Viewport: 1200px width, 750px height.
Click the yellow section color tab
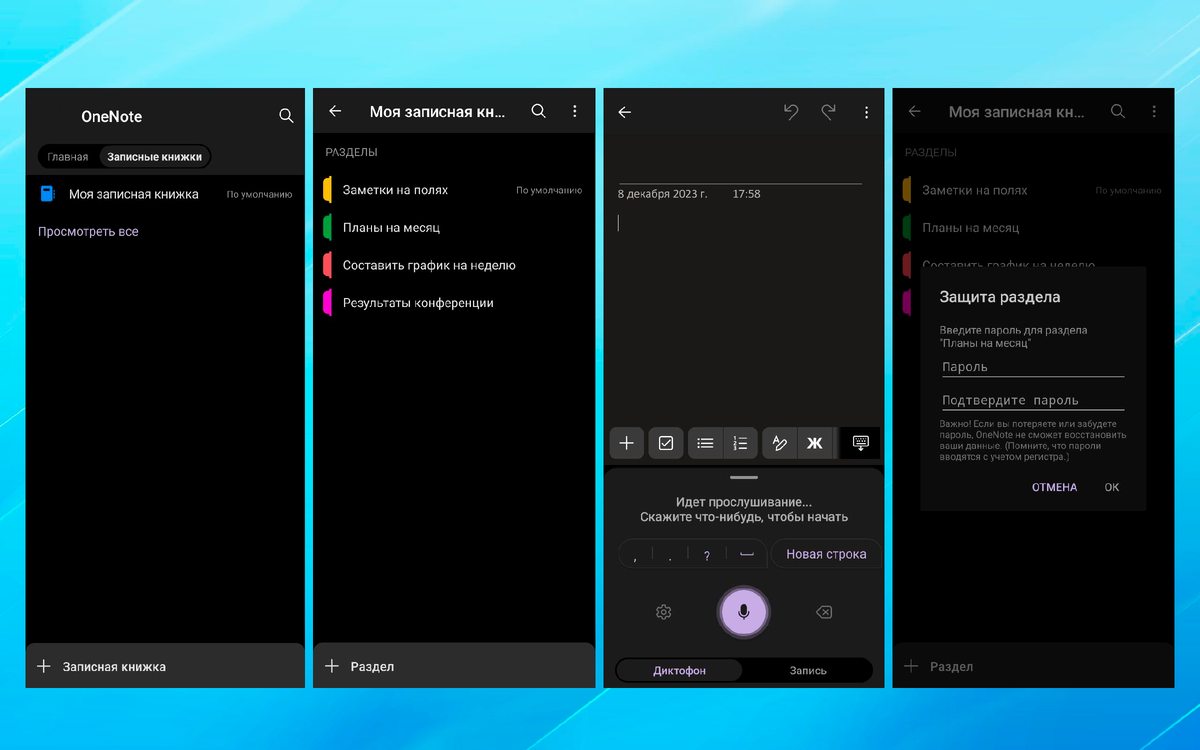[x=327, y=190]
